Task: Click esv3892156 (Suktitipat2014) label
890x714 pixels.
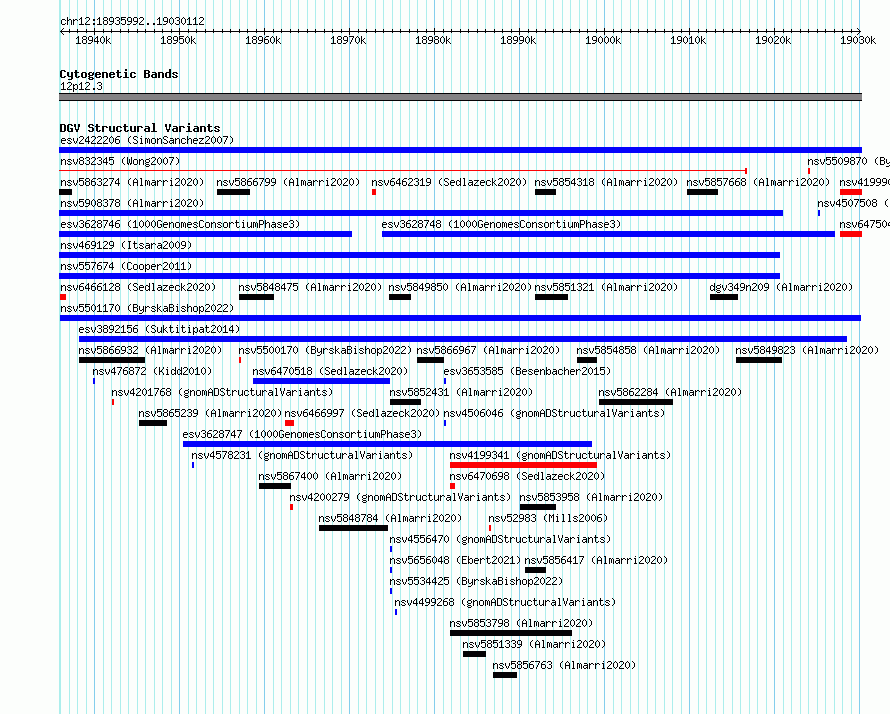Action: tap(159, 329)
